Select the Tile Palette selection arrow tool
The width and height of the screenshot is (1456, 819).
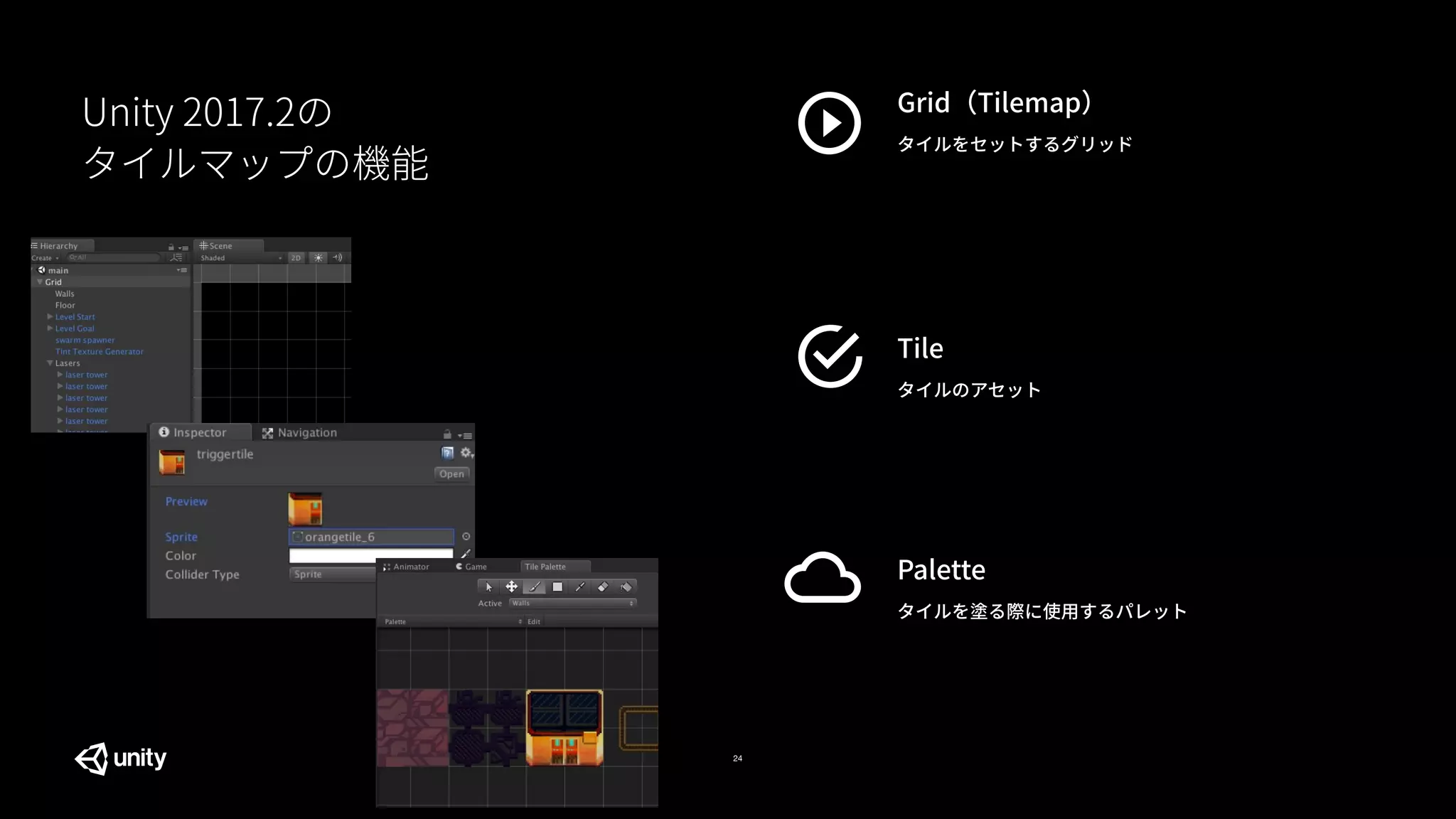pos(488,587)
